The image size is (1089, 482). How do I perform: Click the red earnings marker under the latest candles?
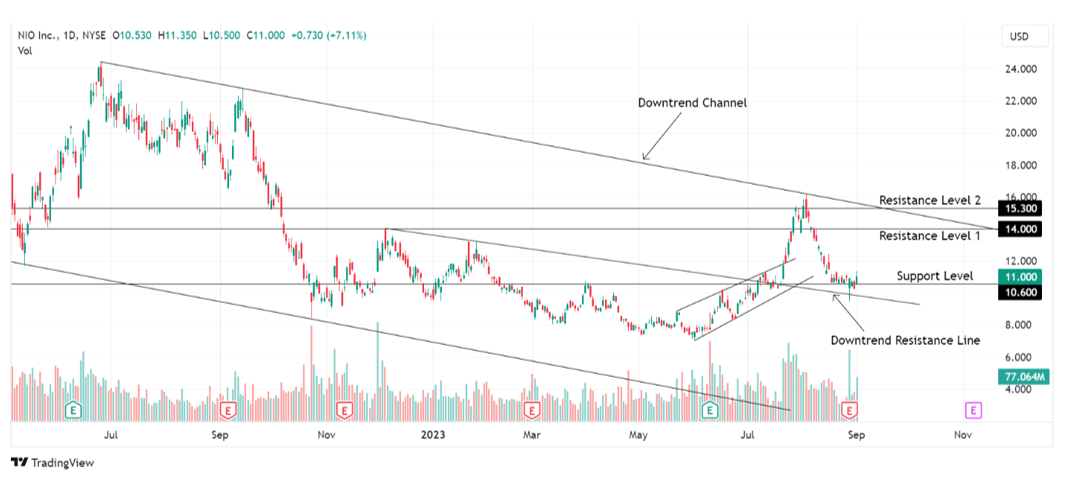(849, 410)
